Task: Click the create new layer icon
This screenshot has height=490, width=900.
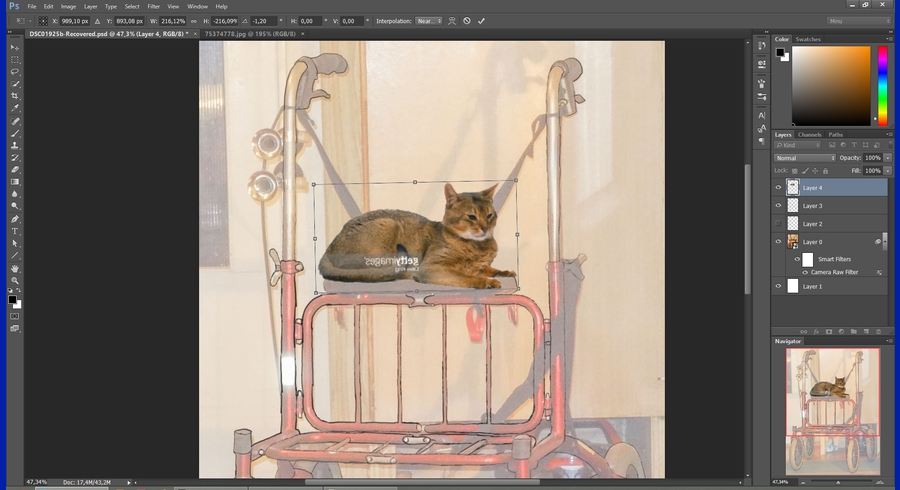Action: [x=866, y=332]
